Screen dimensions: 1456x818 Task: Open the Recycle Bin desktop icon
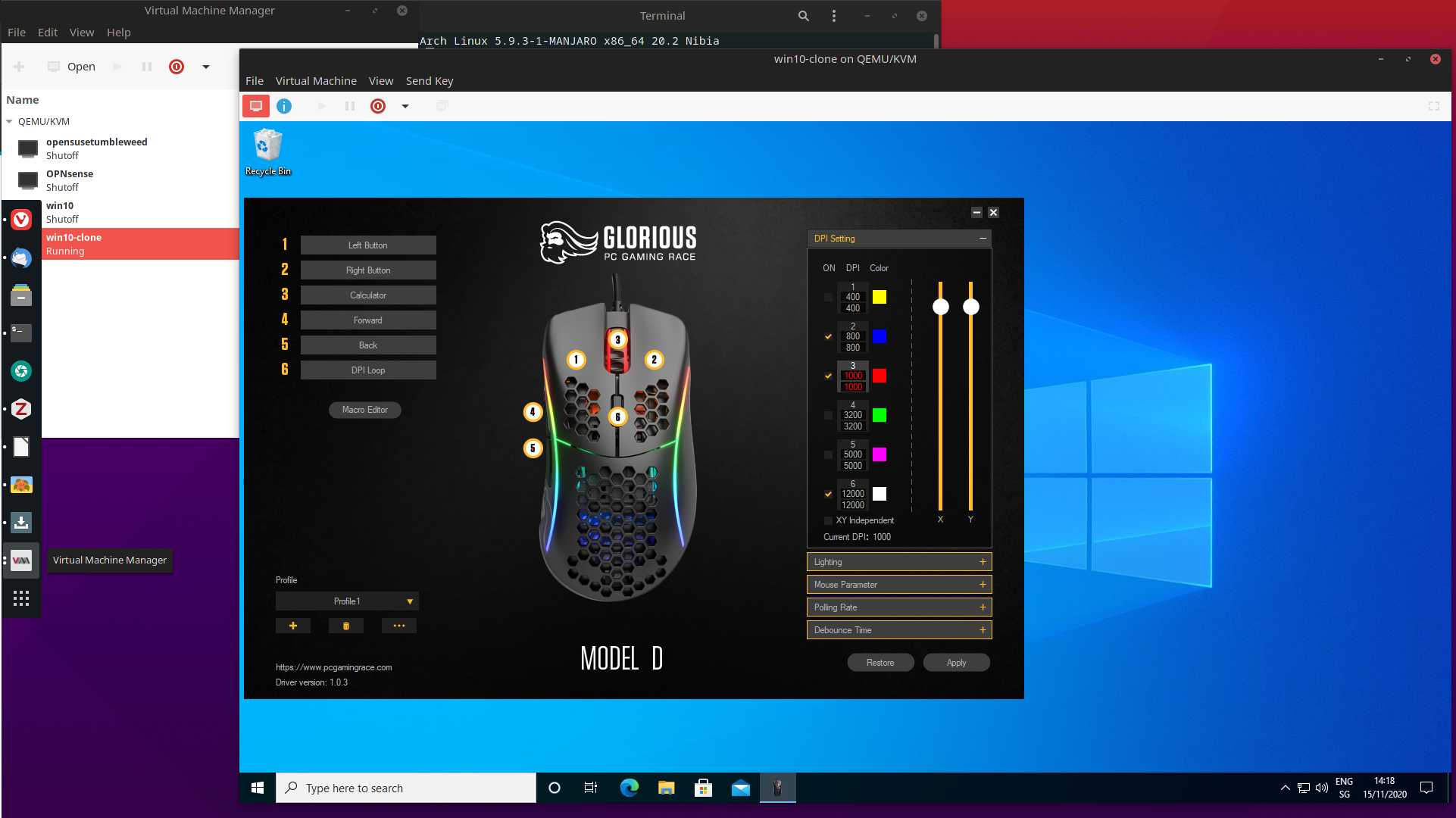267,152
